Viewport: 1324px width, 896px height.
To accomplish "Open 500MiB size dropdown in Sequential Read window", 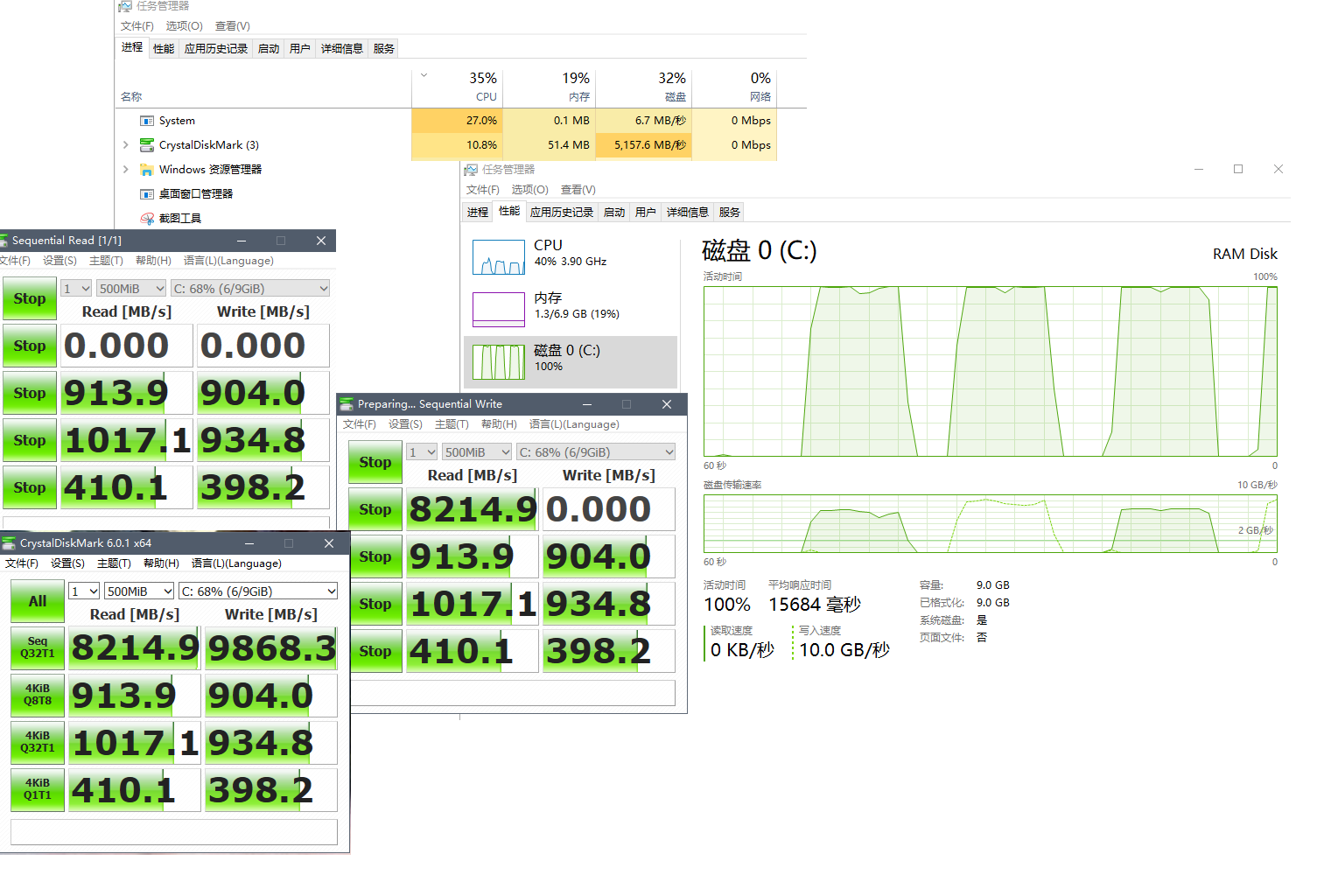I will (x=130, y=289).
